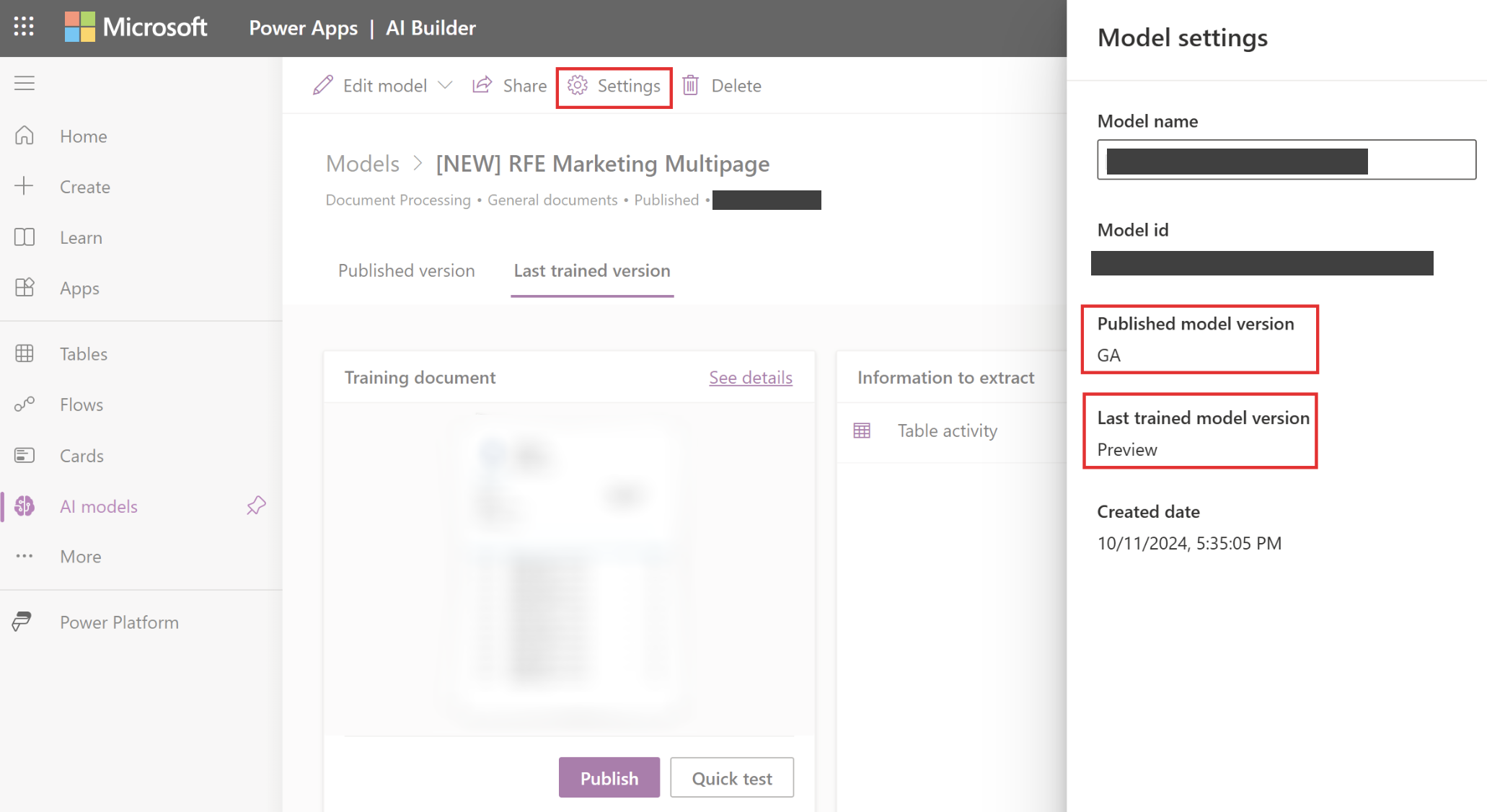Viewport: 1487px width, 812px height.
Task: Open the Create menu item
Action: click(x=85, y=187)
